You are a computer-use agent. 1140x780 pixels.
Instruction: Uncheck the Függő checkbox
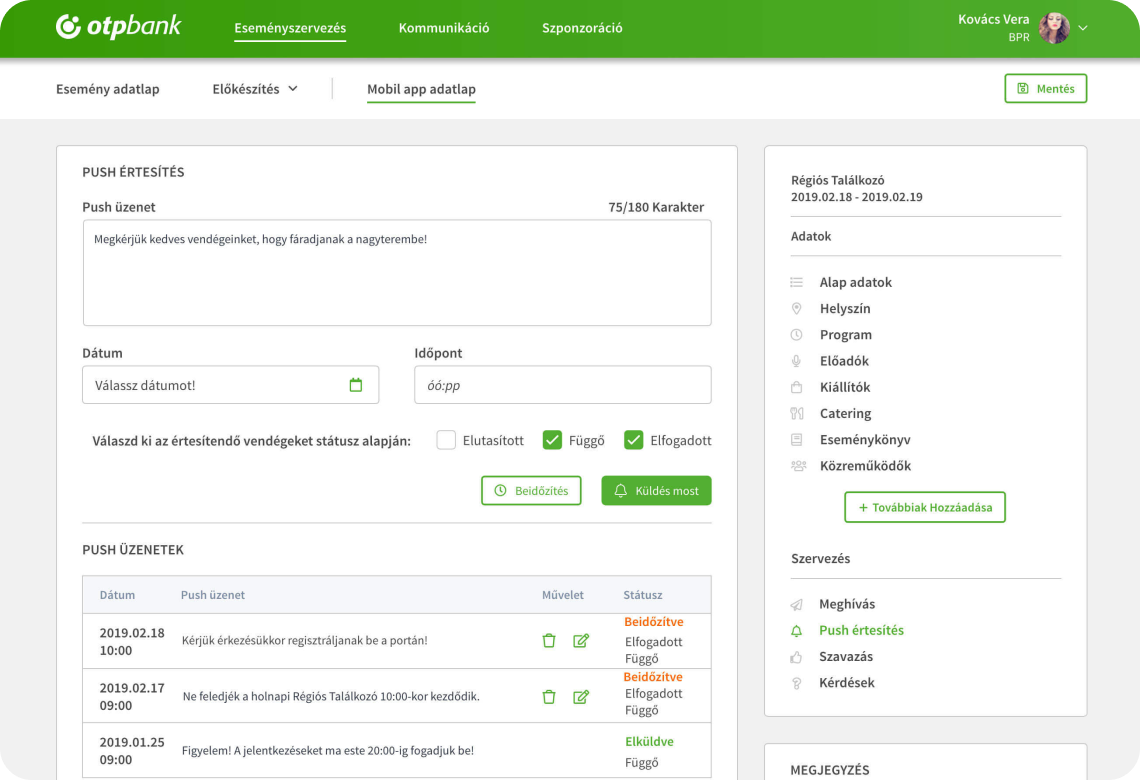coord(553,440)
